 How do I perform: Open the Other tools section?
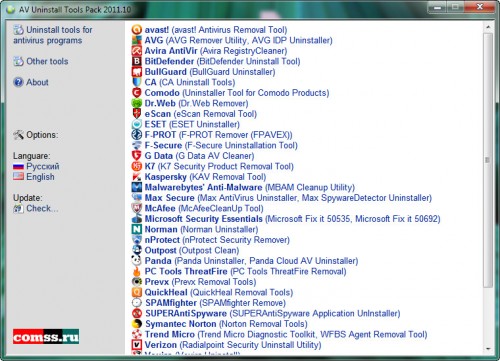pyautogui.click(x=41, y=61)
